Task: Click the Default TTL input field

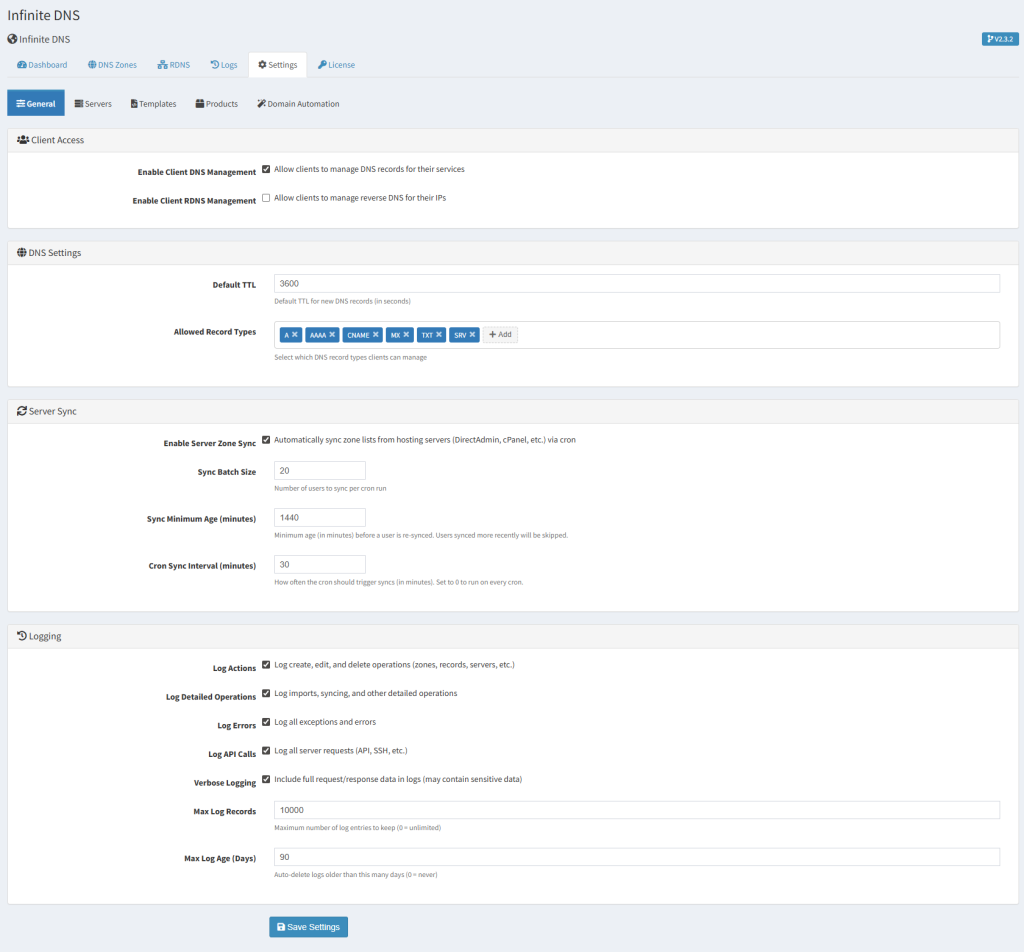Action: tap(636, 284)
